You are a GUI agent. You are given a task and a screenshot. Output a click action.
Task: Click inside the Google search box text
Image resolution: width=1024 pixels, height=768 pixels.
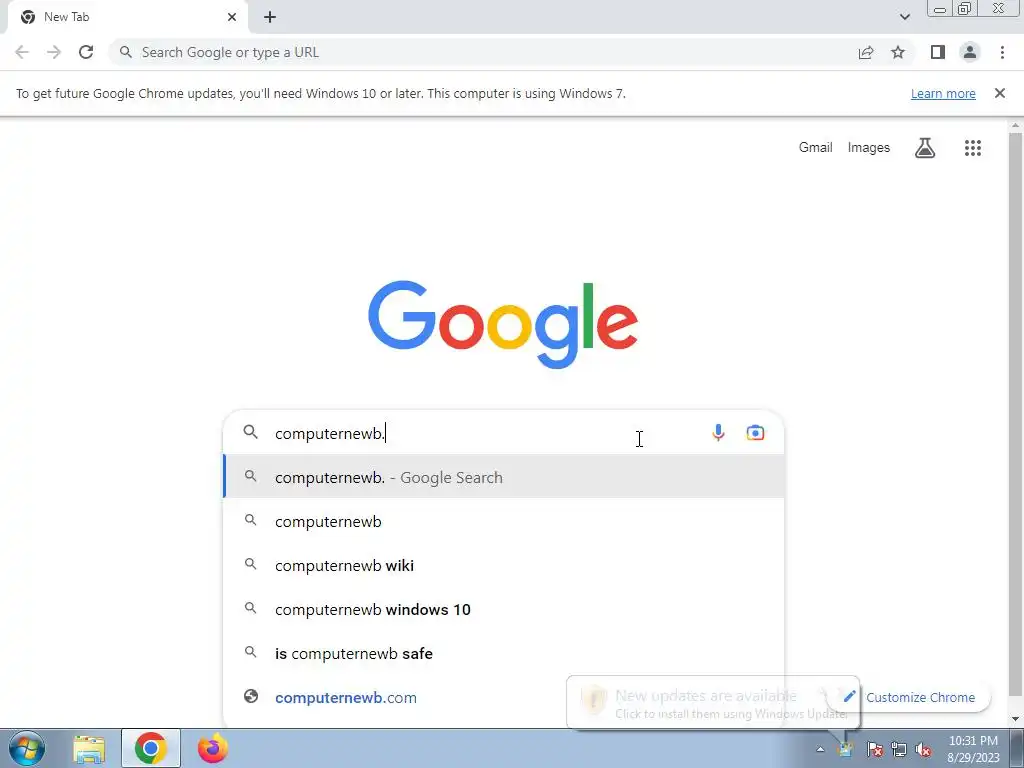tap(329, 433)
